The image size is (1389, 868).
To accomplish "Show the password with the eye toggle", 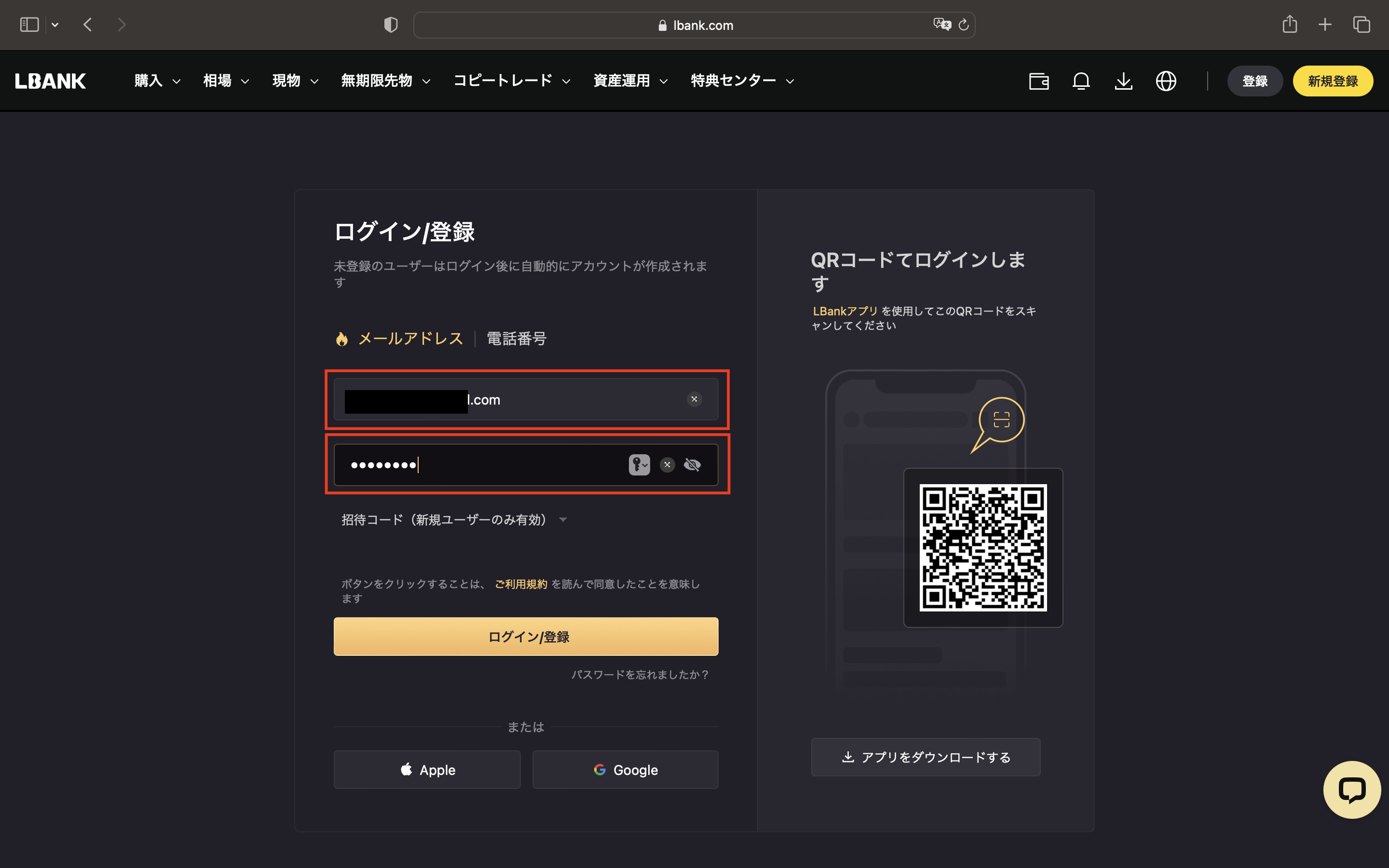I will coord(693,464).
